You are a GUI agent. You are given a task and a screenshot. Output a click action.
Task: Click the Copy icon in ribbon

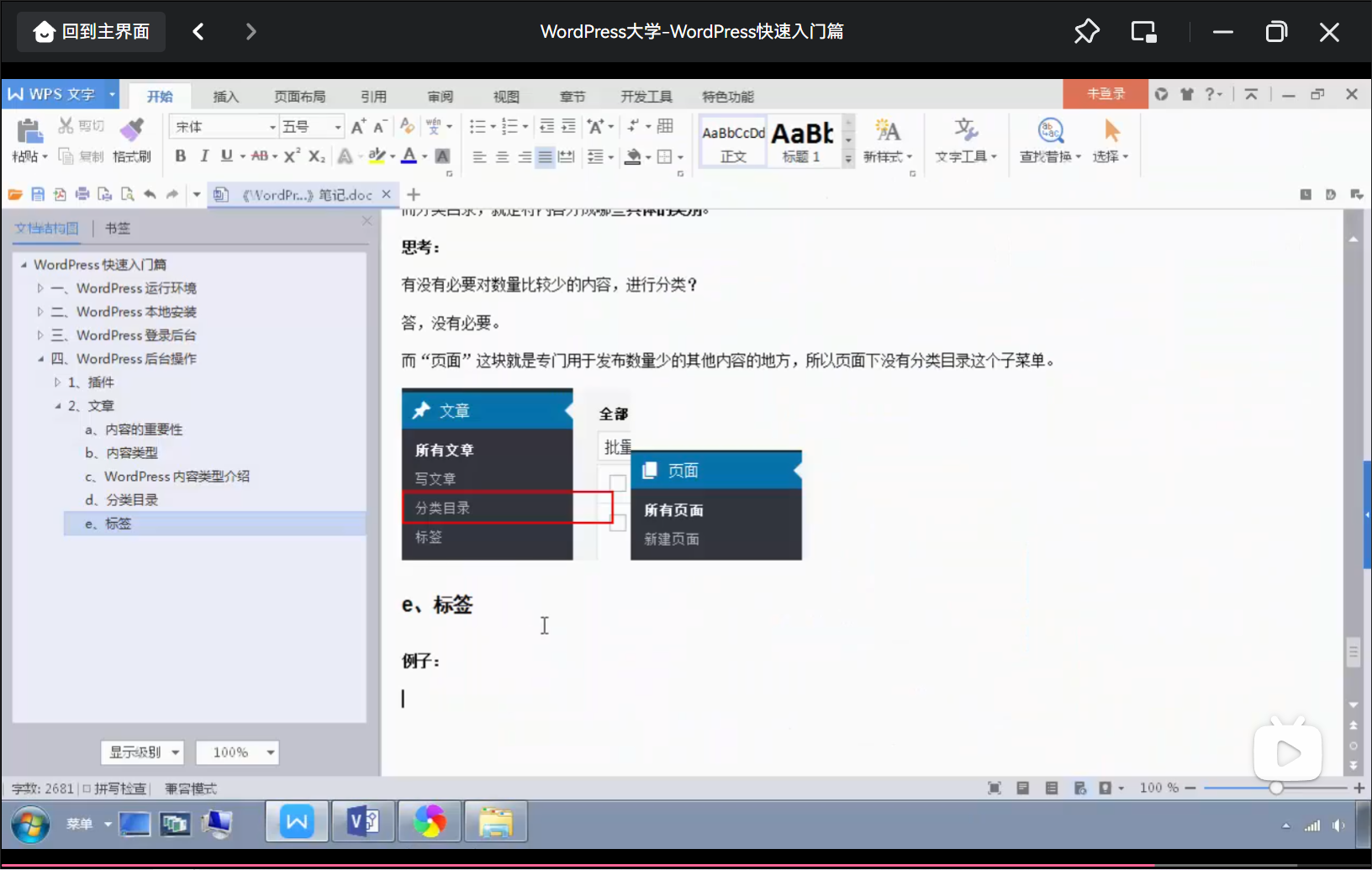(66, 156)
